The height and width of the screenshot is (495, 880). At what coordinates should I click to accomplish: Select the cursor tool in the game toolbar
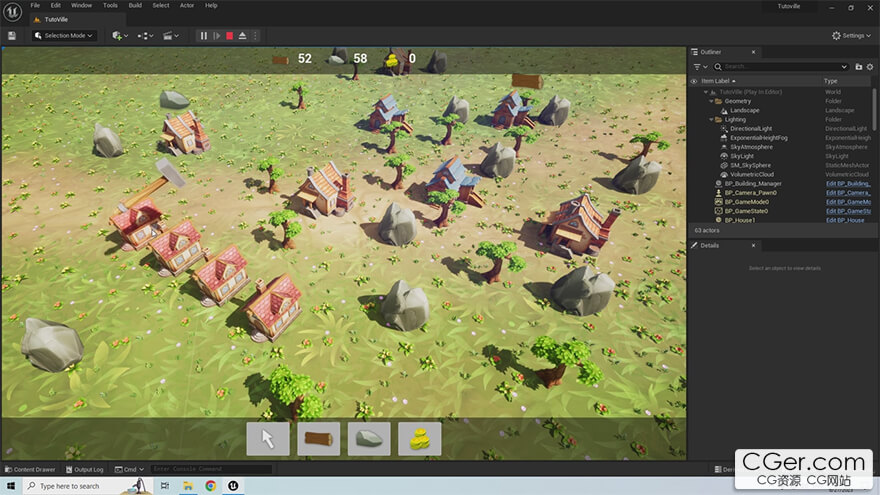coord(268,438)
